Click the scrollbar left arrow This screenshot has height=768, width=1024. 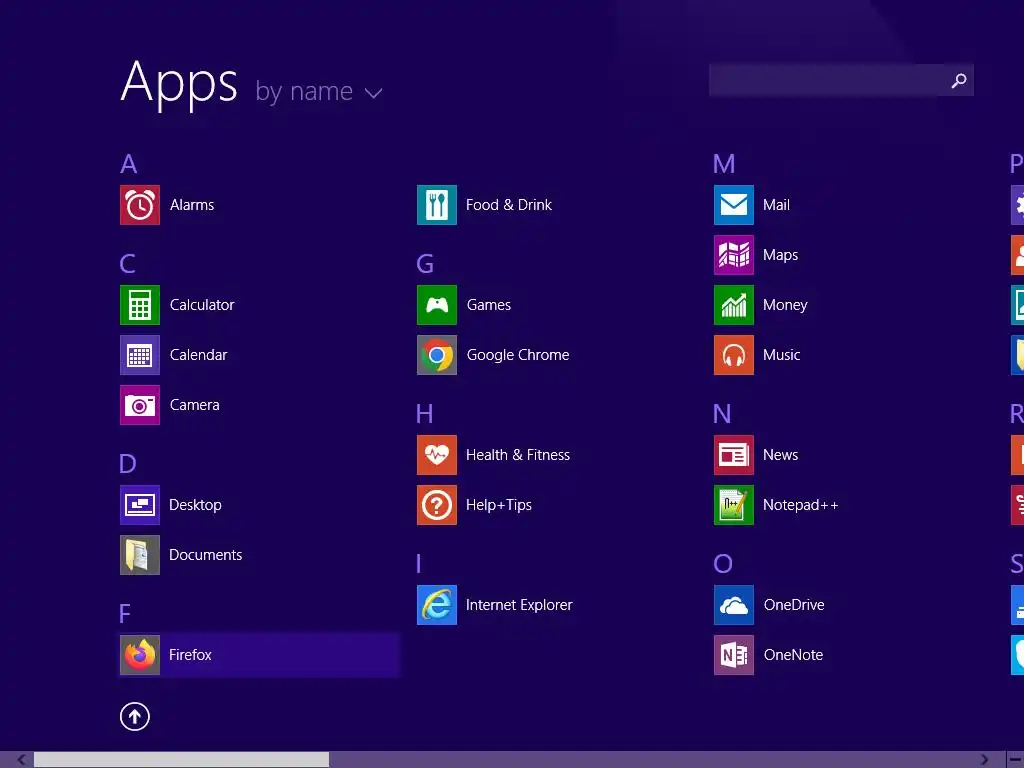tap(22, 760)
